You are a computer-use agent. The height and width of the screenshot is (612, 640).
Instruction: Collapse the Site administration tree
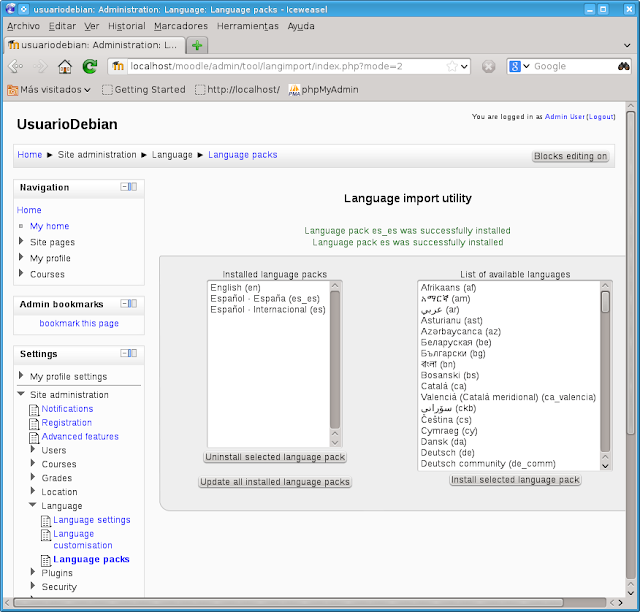click(x=21, y=394)
